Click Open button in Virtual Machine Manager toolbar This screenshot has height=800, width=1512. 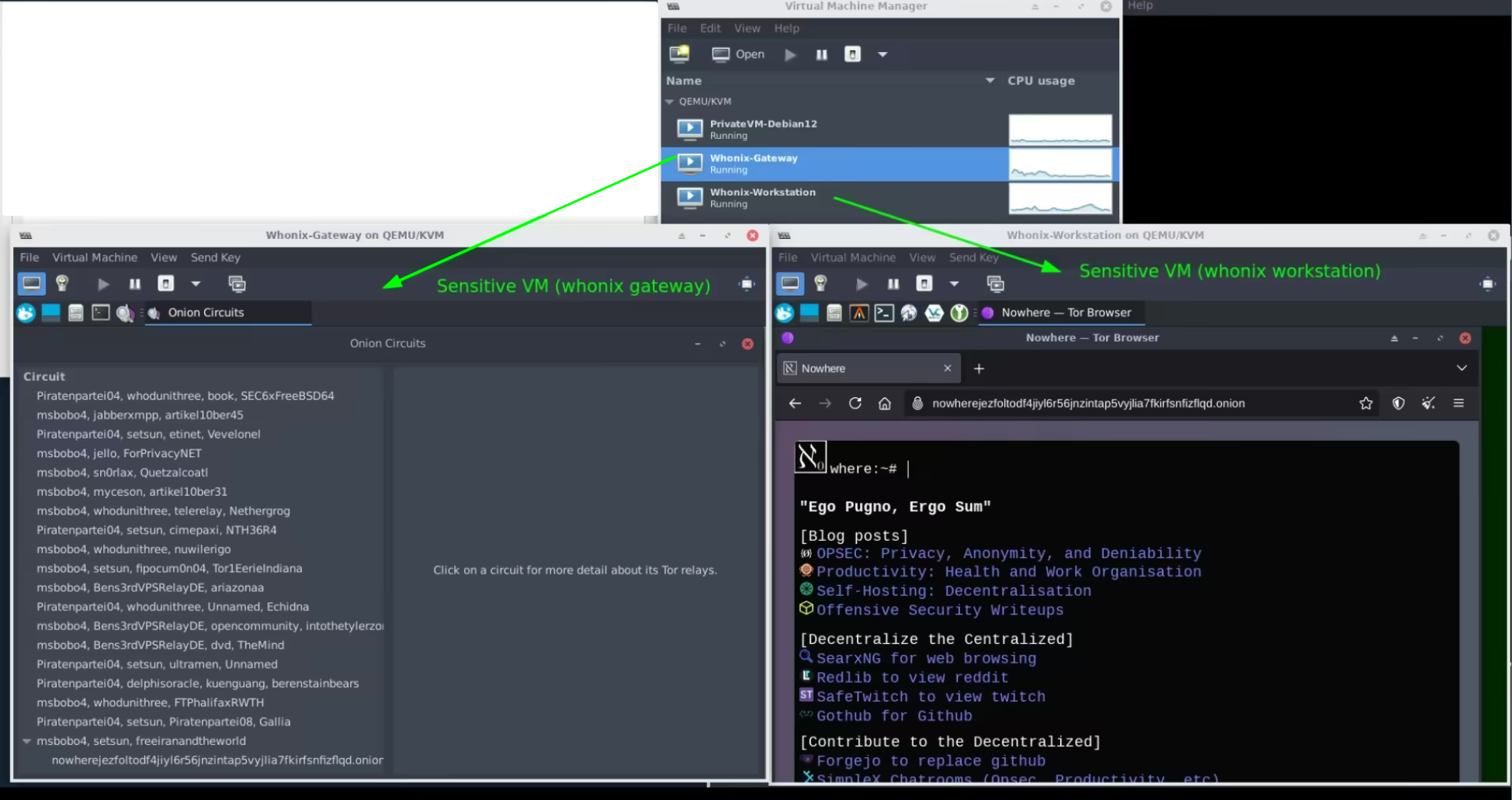(738, 54)
